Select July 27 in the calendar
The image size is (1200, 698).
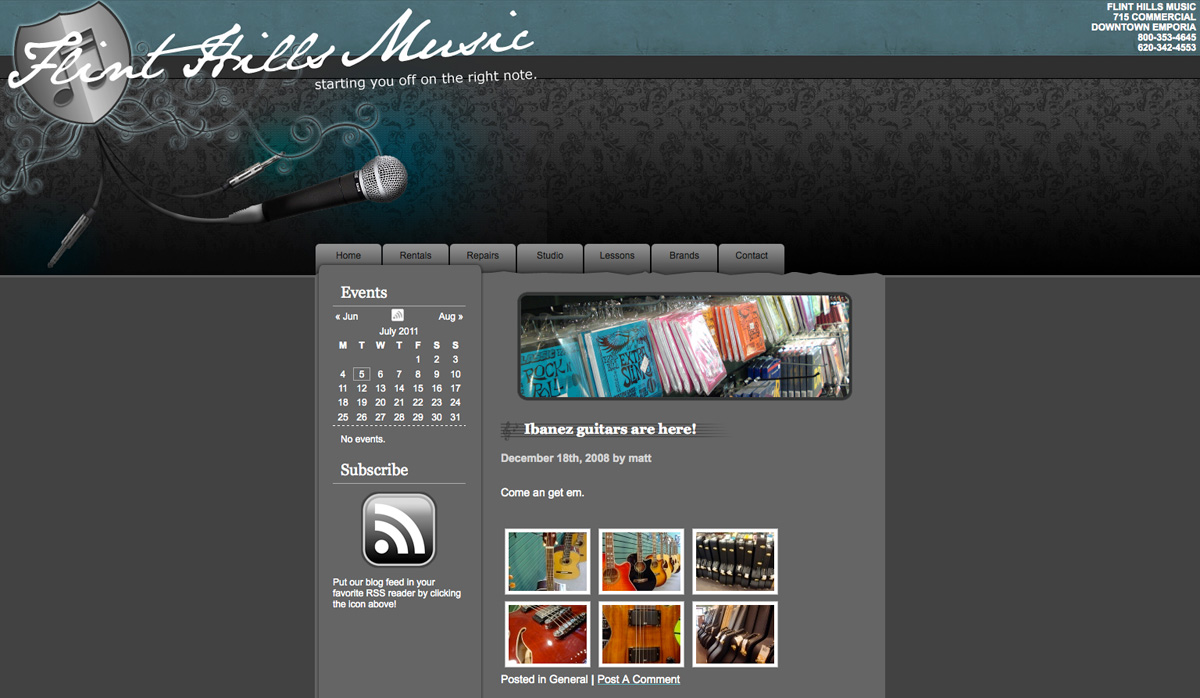tap(380, 417)
